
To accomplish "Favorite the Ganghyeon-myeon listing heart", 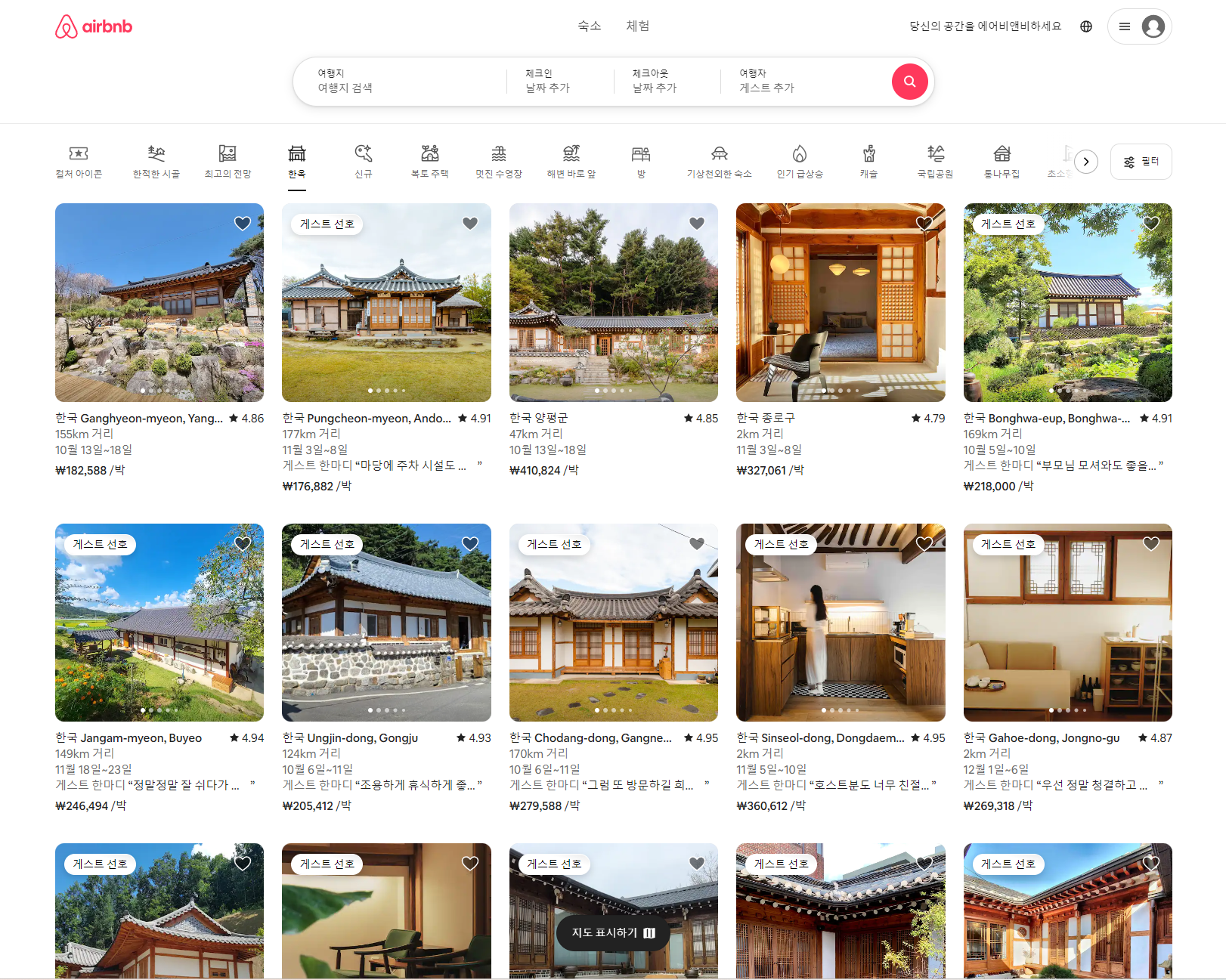I will [243, 224].
